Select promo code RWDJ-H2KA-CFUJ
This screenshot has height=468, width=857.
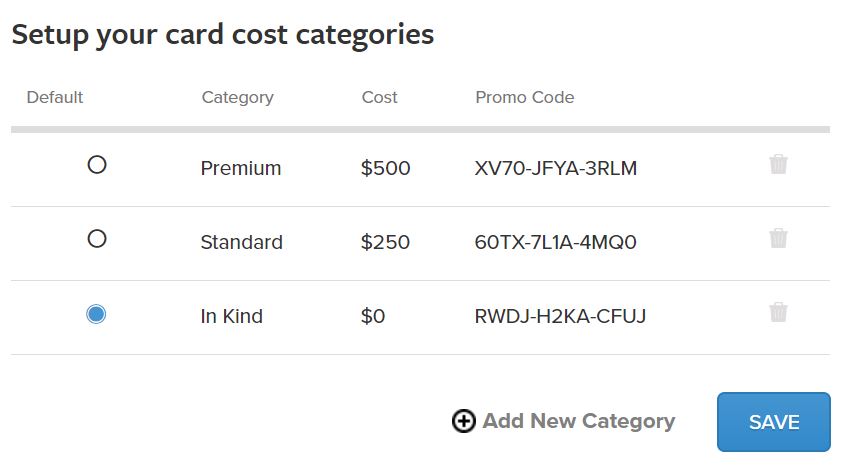point(560,316)
